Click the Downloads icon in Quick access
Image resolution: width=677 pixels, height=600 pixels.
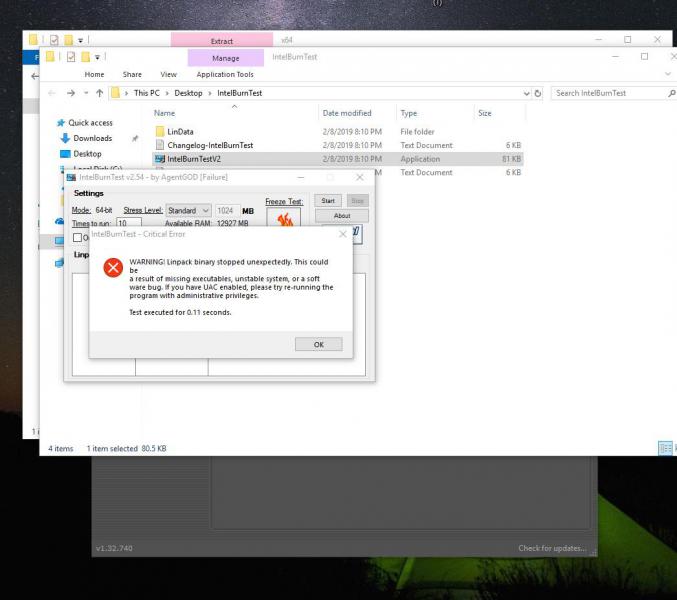click(x=66, y=138)
